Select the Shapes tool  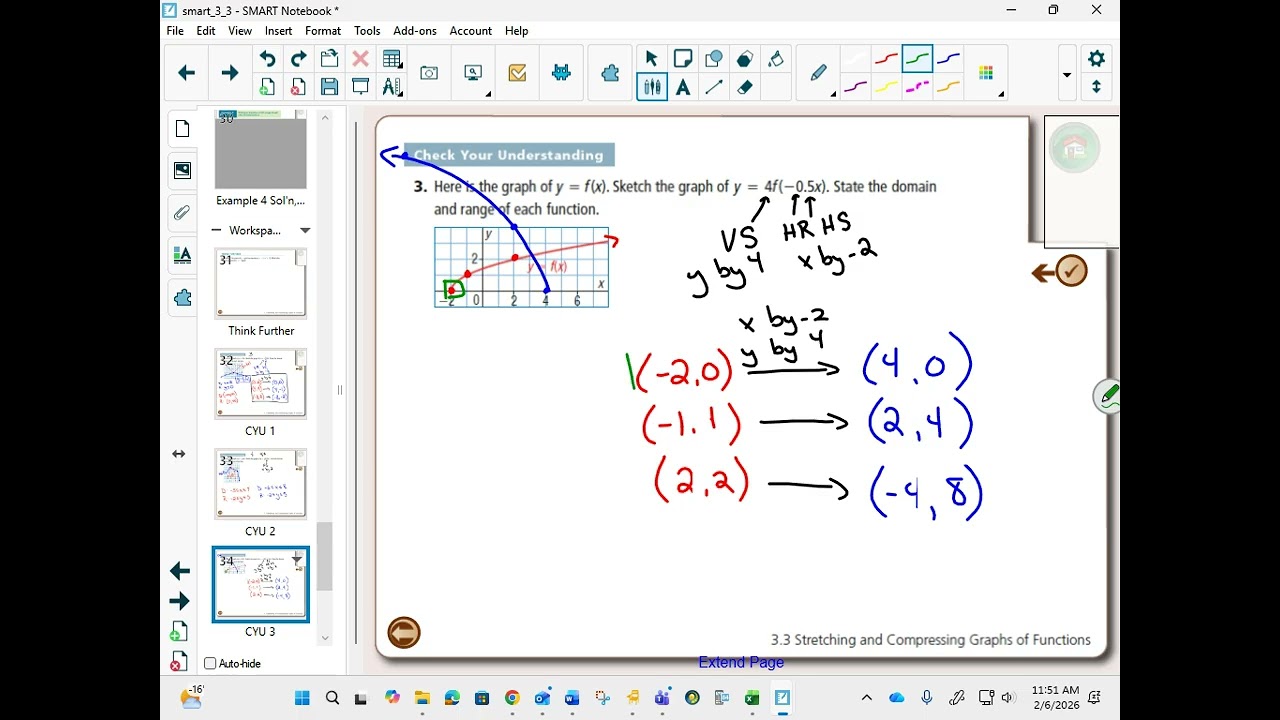[714, 59]
